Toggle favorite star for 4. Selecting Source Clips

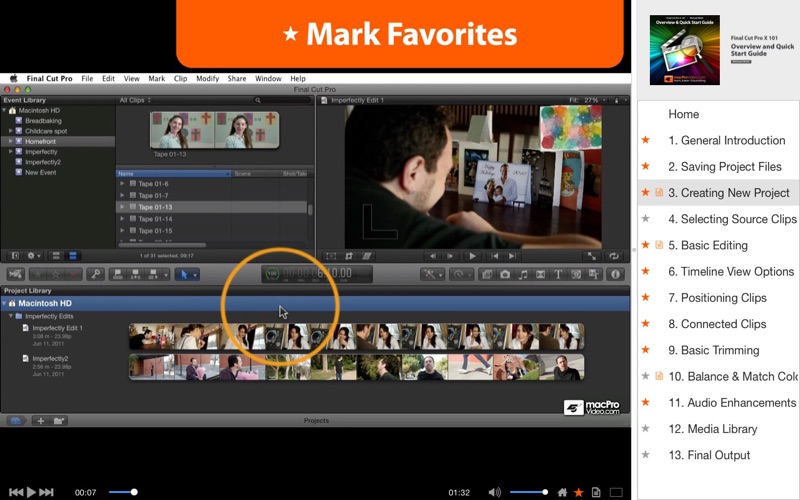coord(645,219)
